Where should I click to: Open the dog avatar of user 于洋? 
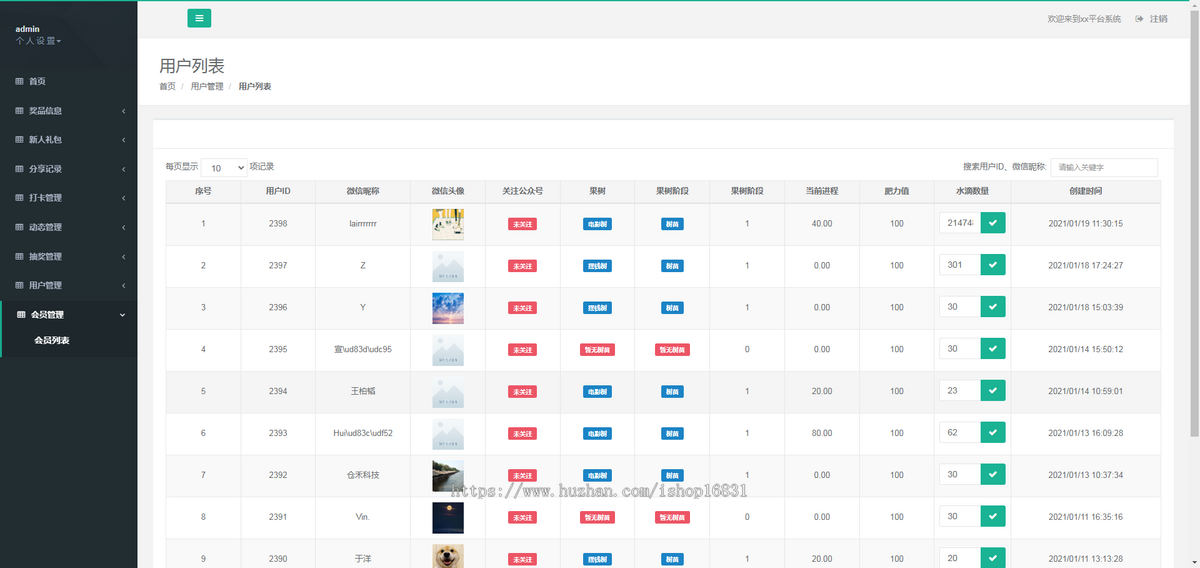pos(448,556)
